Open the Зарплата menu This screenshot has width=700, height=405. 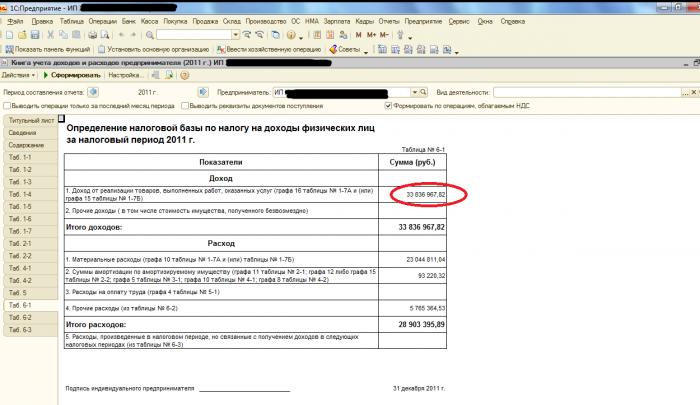tap(337, 21)
